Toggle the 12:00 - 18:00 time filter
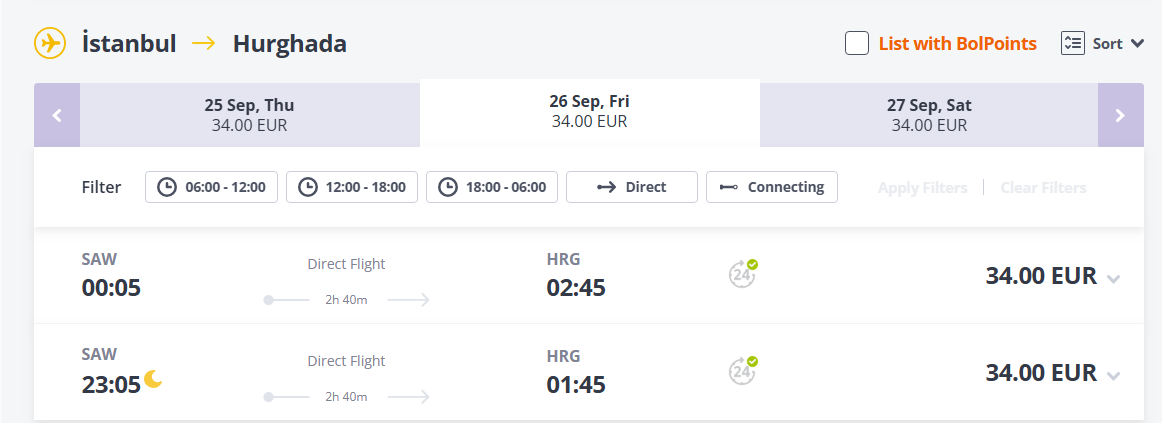Screen dimensions: 1162x423 point(352,187)
